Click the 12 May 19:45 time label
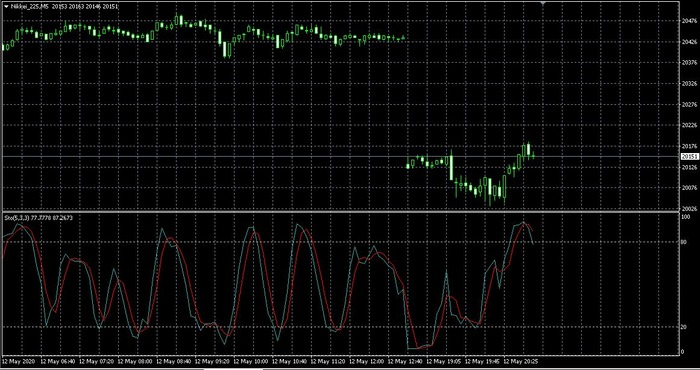The width and height of the screenshot is (700, 370). tap(482, 361)
